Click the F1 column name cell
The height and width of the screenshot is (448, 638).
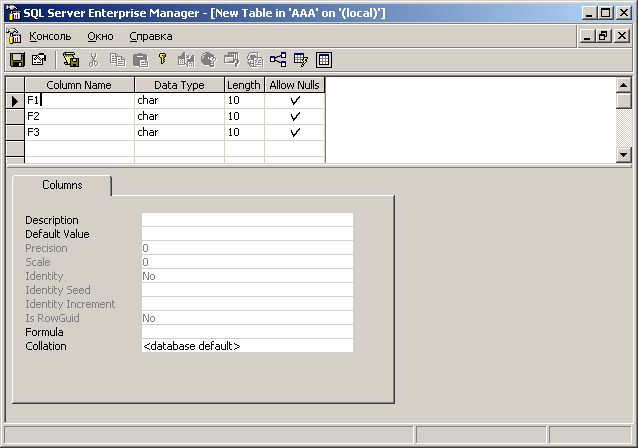pos(79,101)
